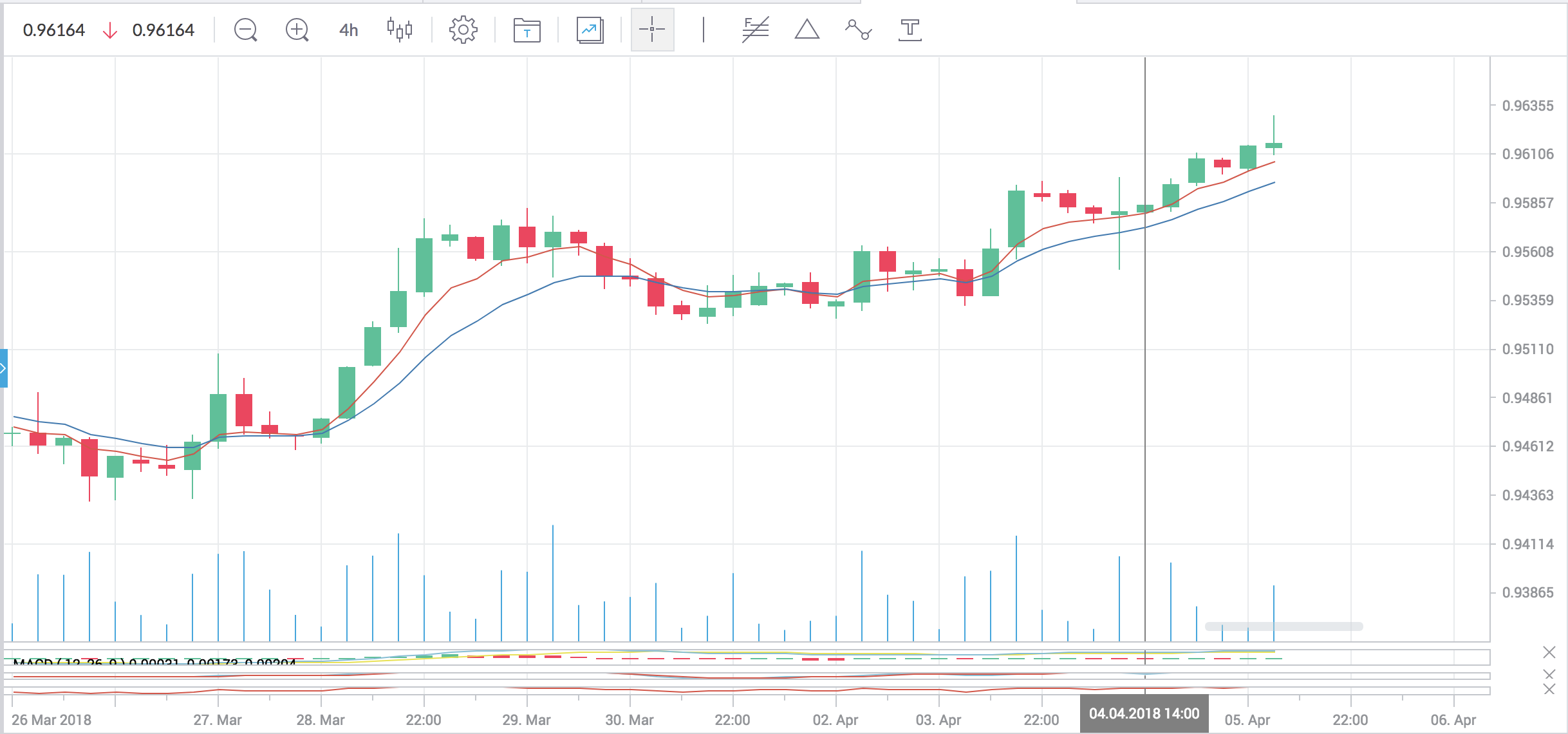The height and width of the screenshot is (734, 1568).
Task: Open the 4h timeframe selector
Action: [x=348, y=30]
